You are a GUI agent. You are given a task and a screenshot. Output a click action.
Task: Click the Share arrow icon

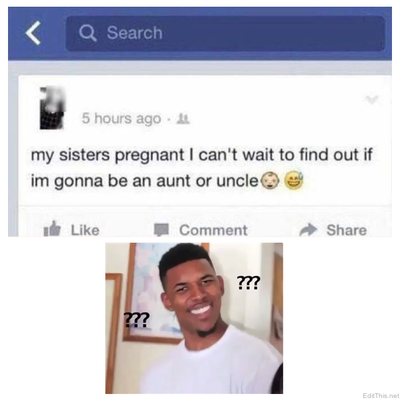coord(309,229)
